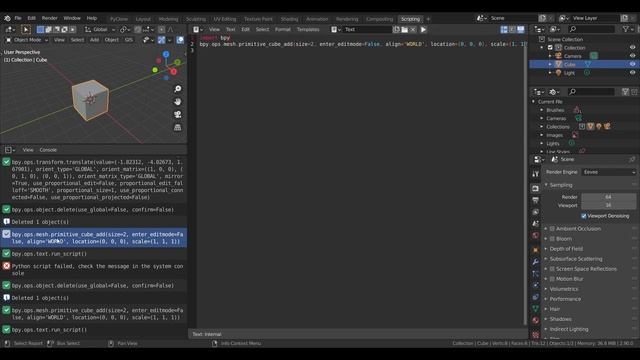640x360 pixels.
Task: Open the Window menu
Action: pos(72,18)
